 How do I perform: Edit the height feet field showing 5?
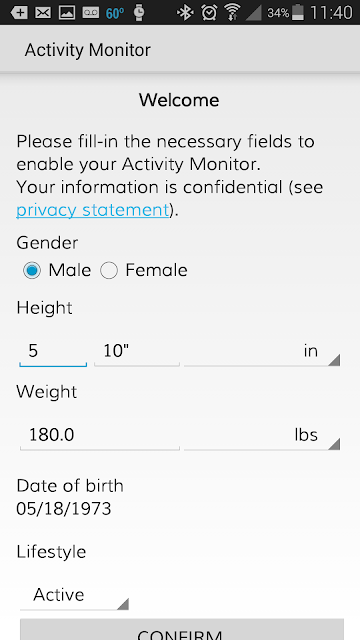pos(53,351)
